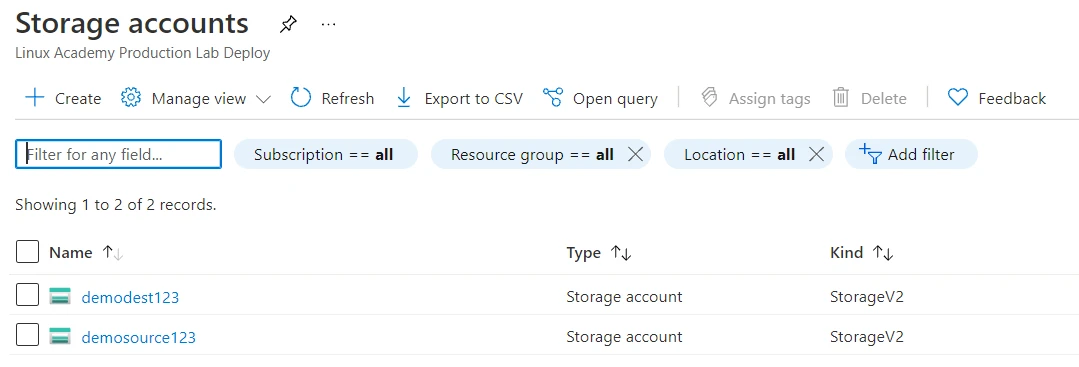
Task: Click the Feedback label
Action: pyautogui.click(x=1012, y=98)
